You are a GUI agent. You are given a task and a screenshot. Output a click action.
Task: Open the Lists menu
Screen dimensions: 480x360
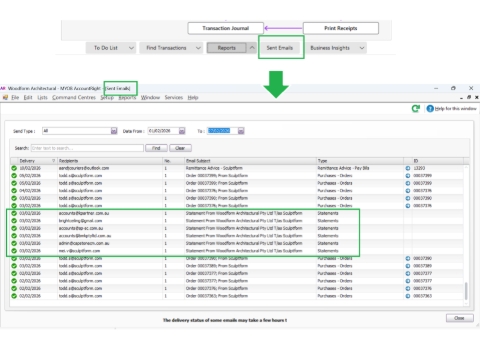tap(42, 97)
